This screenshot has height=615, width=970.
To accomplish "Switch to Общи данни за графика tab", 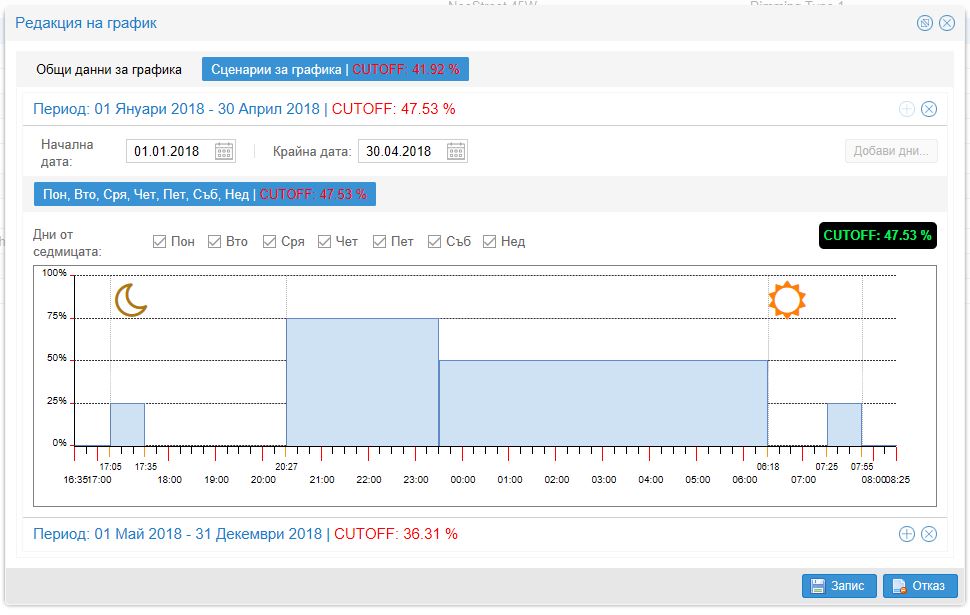I will [x=109, y=70].
